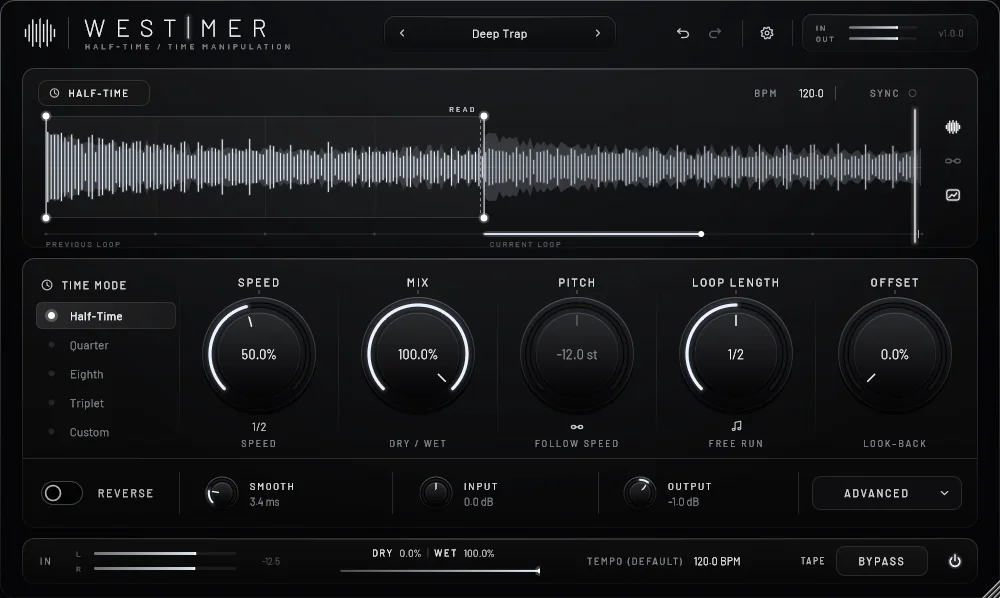Toggle the Sync indicator circle
This screenshot has width=1000, height=598.
(x=913, y=93)
